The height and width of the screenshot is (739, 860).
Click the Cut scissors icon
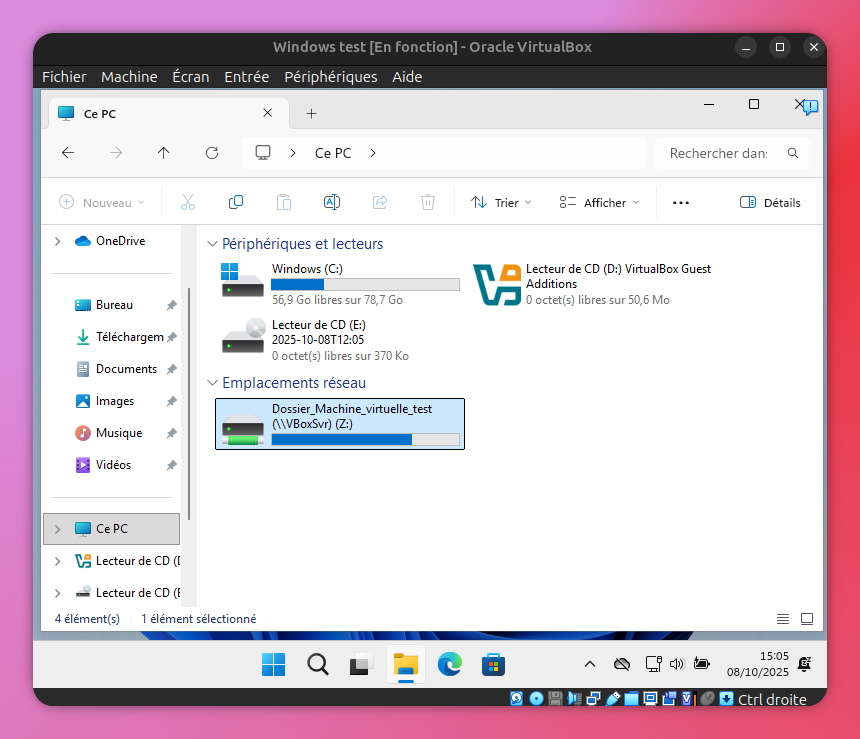[188, 202]
